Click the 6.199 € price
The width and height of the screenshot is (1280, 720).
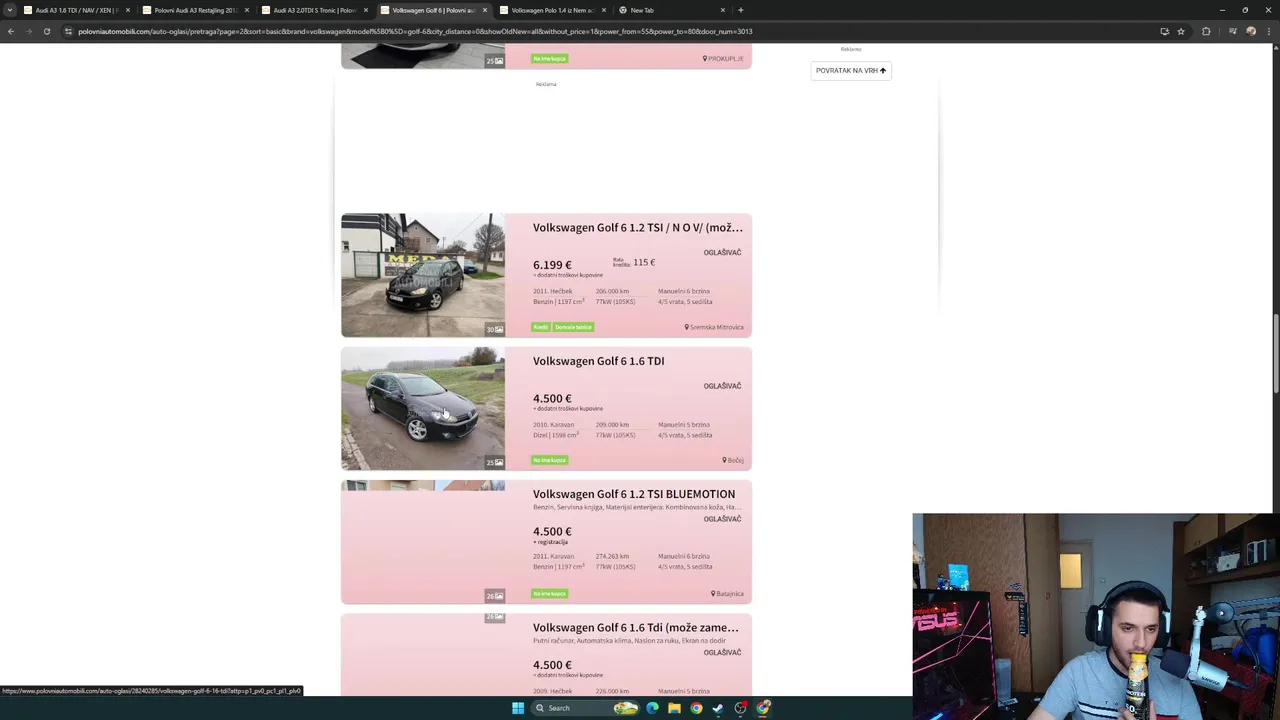pos(552,265)
